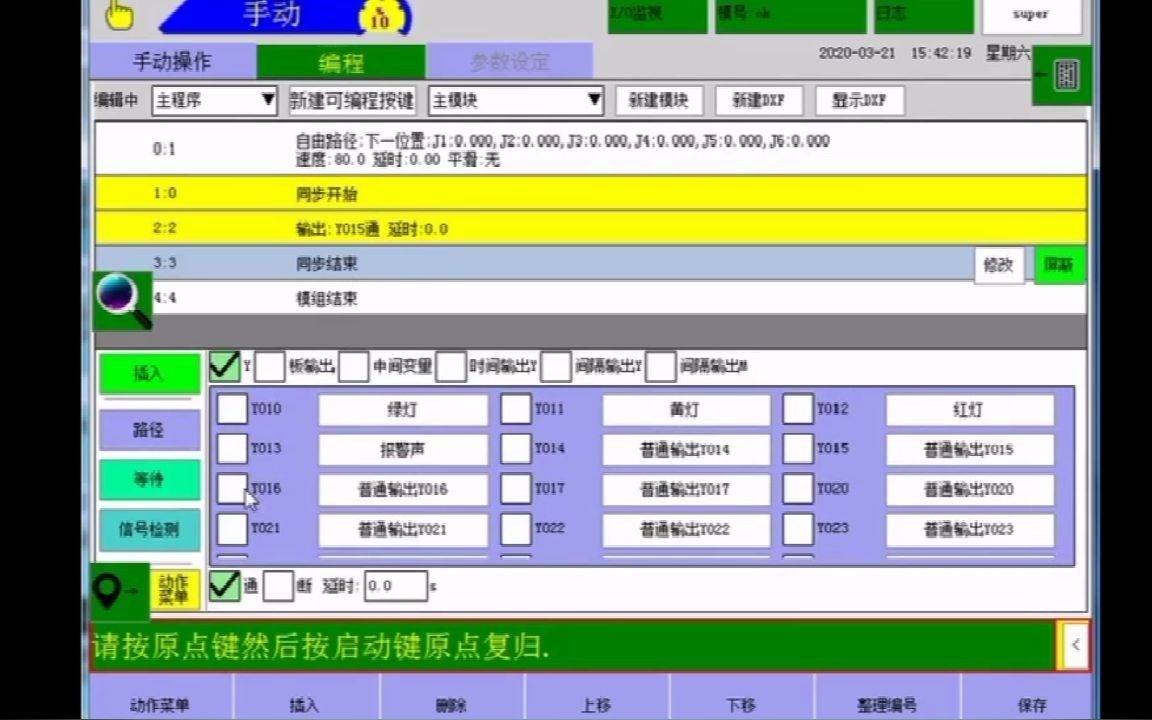Tick the Y016 checkbox
This screenshot has width=1152, height=720.
[232, 489]
